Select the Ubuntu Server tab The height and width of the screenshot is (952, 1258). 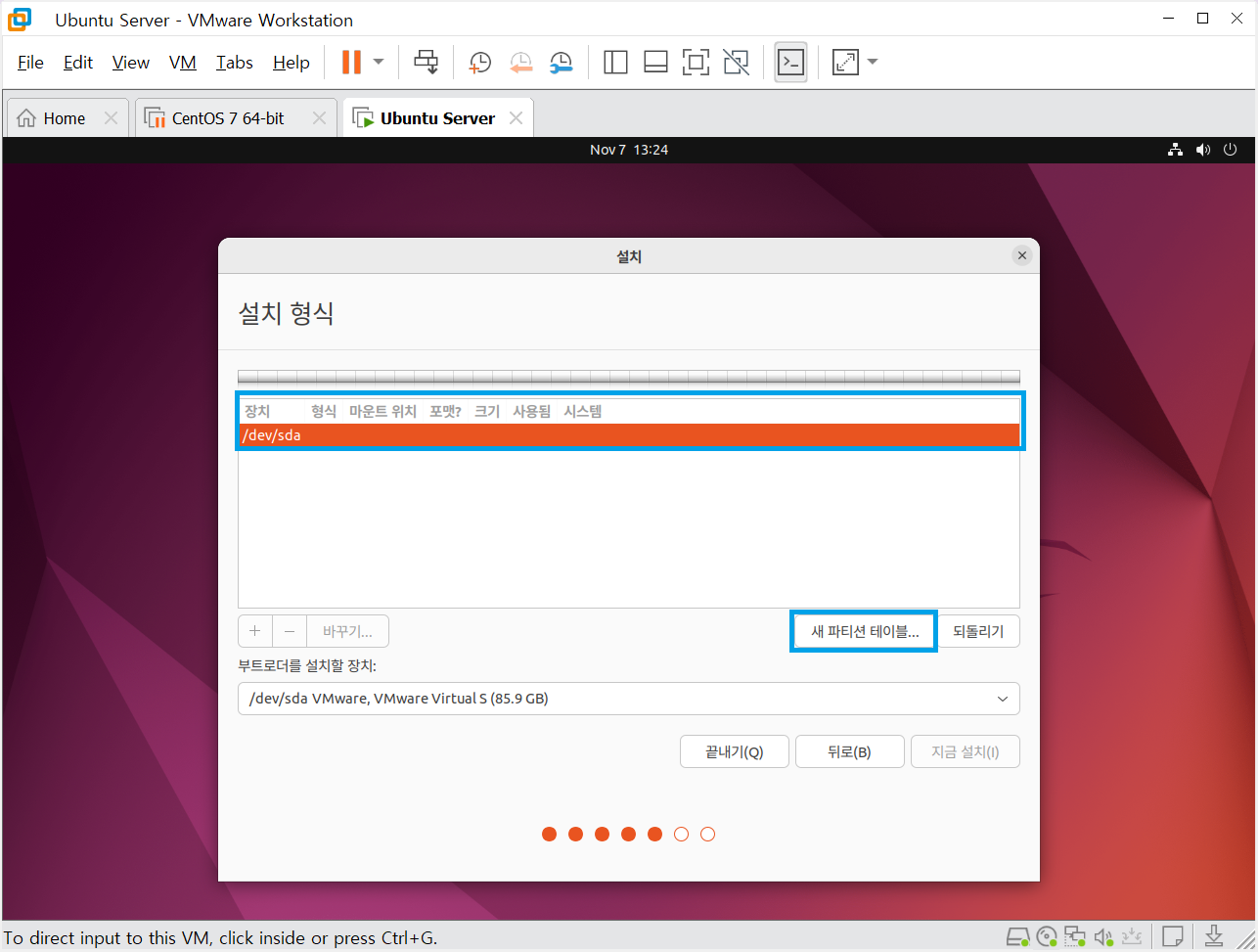[x=437, y=118]
